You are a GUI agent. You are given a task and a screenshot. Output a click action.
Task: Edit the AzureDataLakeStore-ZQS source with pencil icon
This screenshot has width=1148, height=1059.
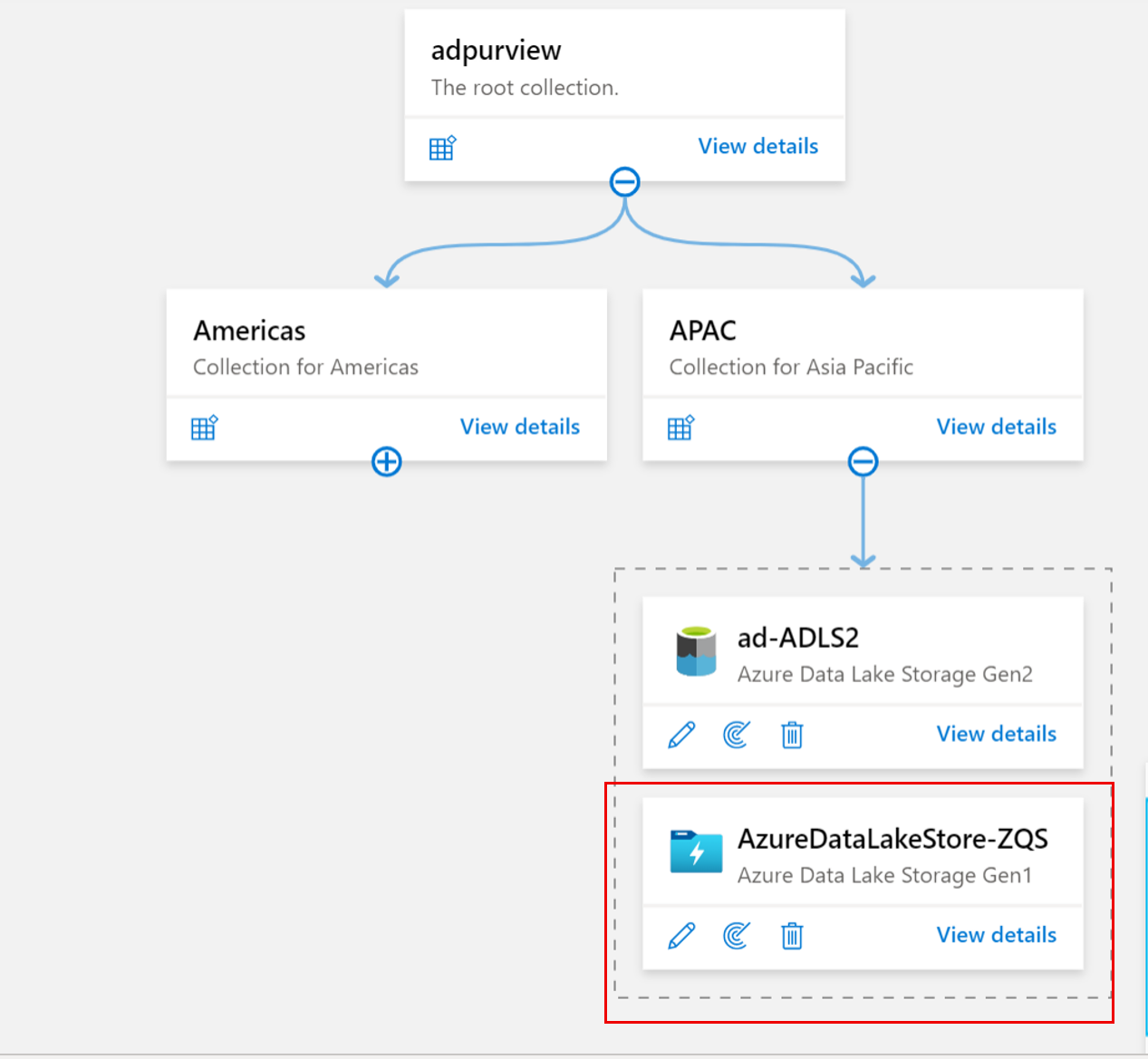(681, 936)
